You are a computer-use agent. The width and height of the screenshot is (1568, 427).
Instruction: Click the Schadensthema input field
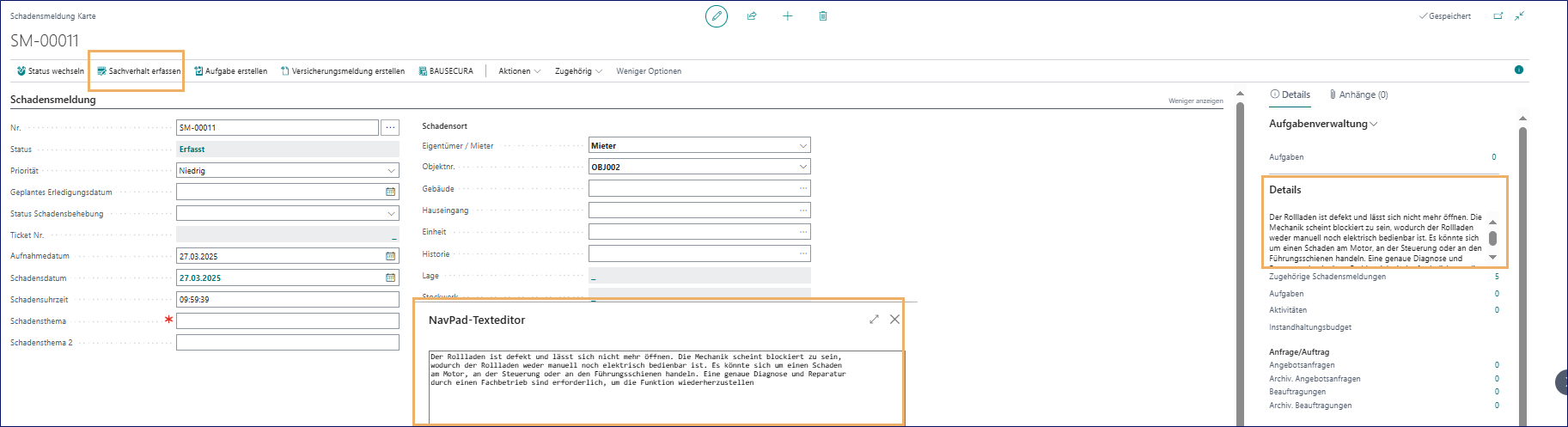(287, 320)
